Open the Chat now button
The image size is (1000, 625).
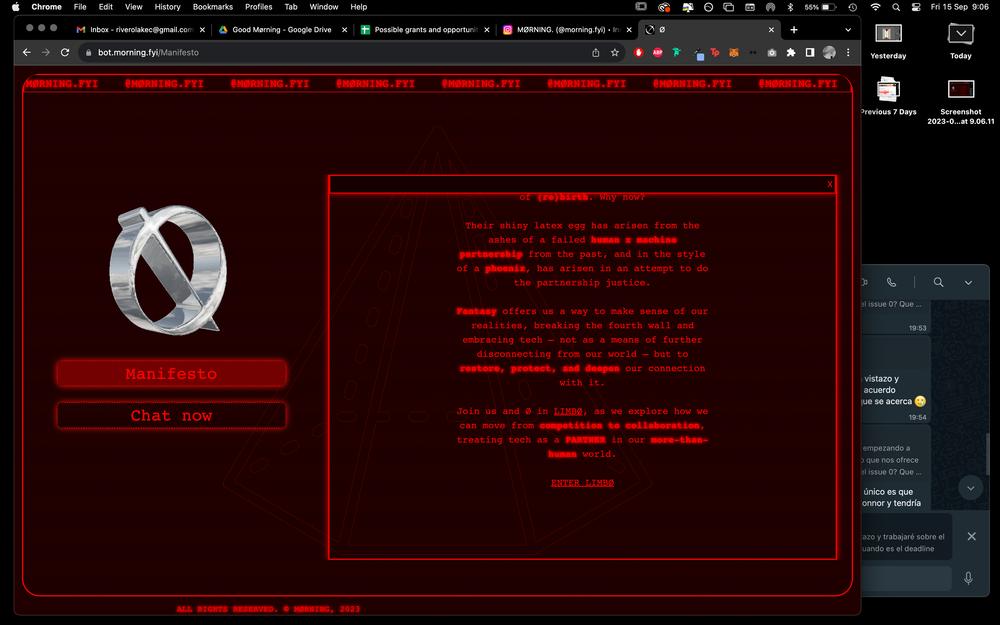(171, 416)
